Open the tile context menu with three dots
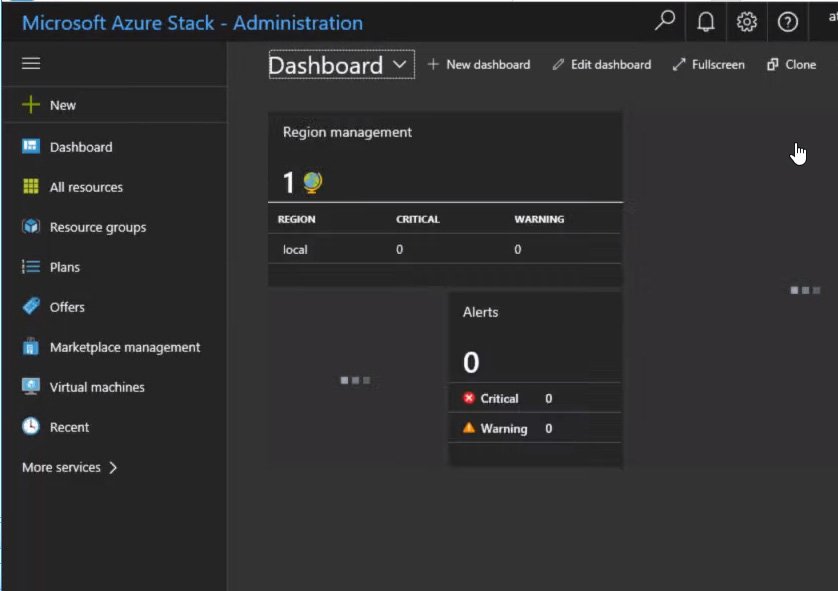Screen dimensions: 838x591 805,288
